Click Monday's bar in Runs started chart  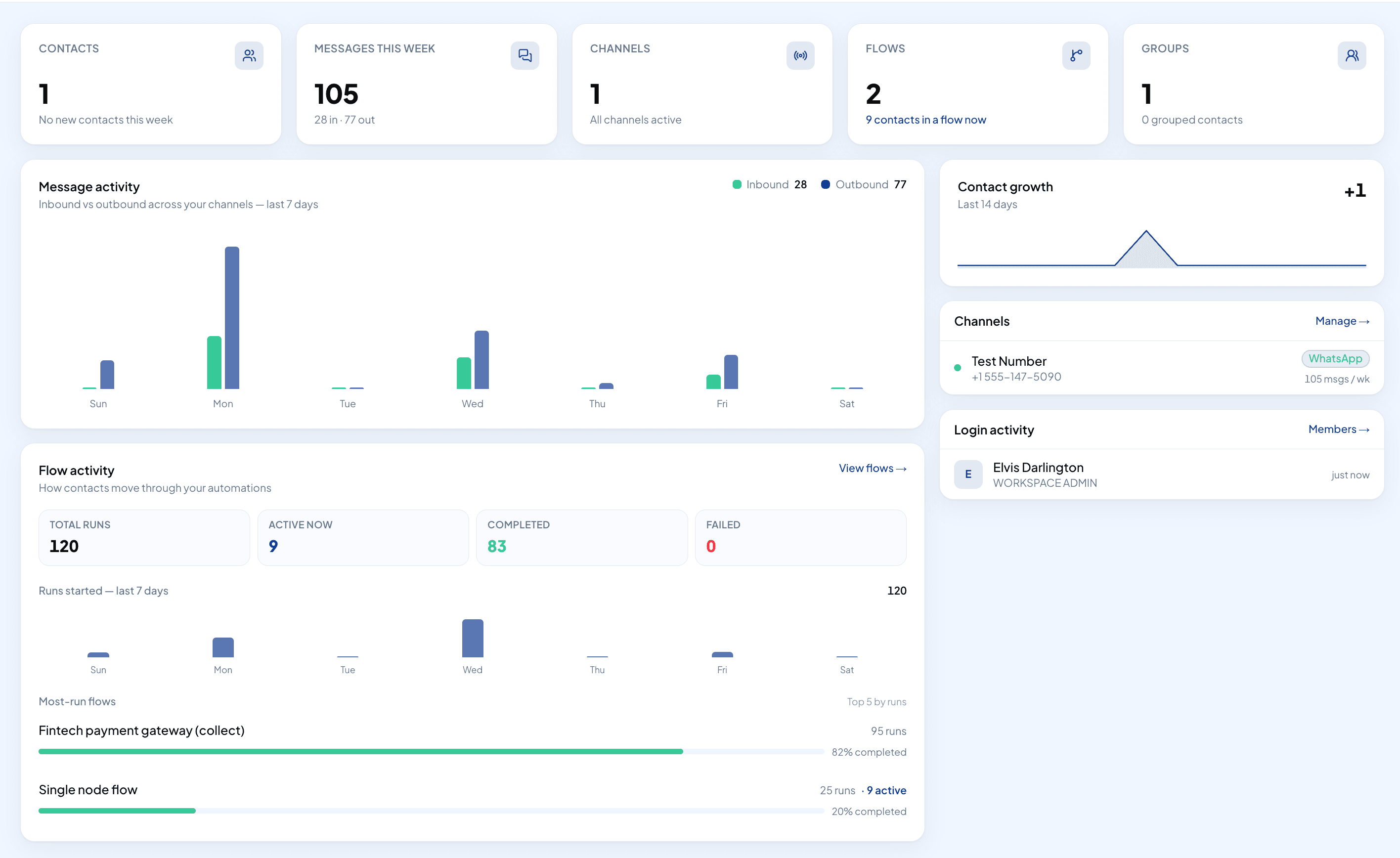tap(223, 648)
